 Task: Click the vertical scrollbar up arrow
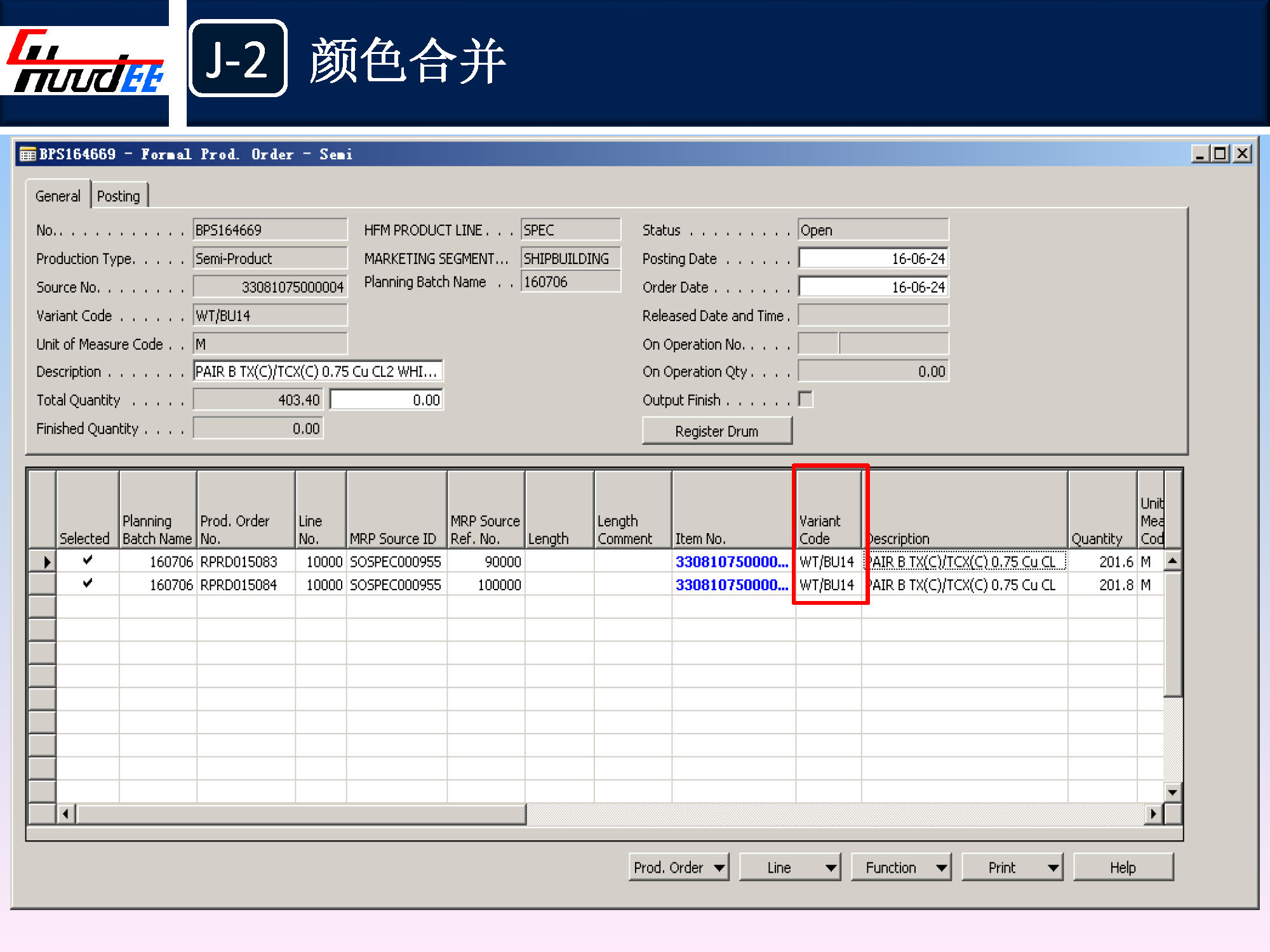click(1172, 560)
